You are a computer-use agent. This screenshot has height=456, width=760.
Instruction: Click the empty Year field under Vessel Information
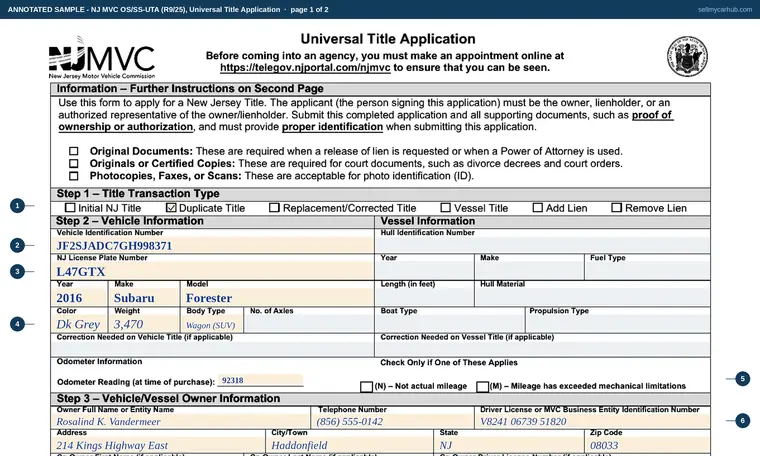pyautogui.click(x=425, y=271)
